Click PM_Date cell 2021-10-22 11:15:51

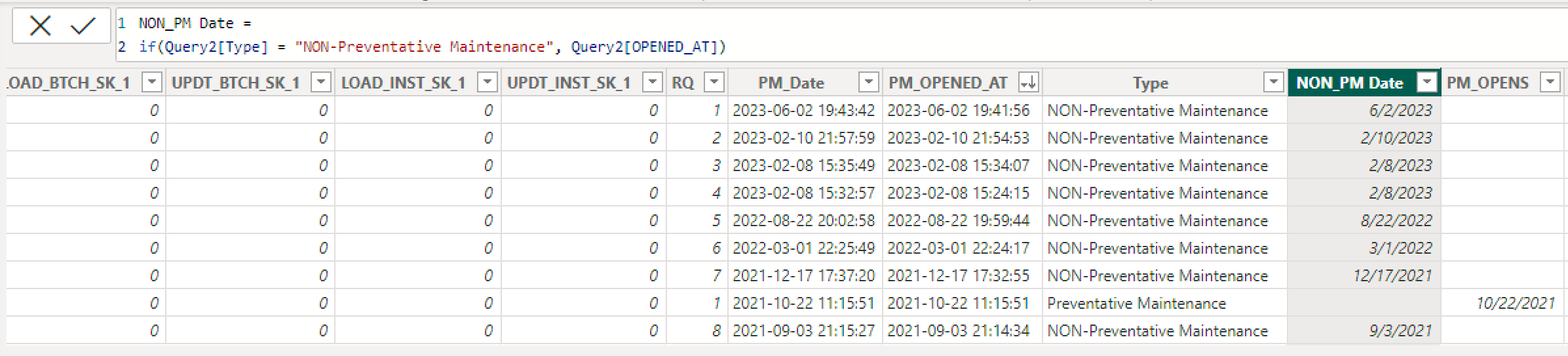tap(805, 303)
